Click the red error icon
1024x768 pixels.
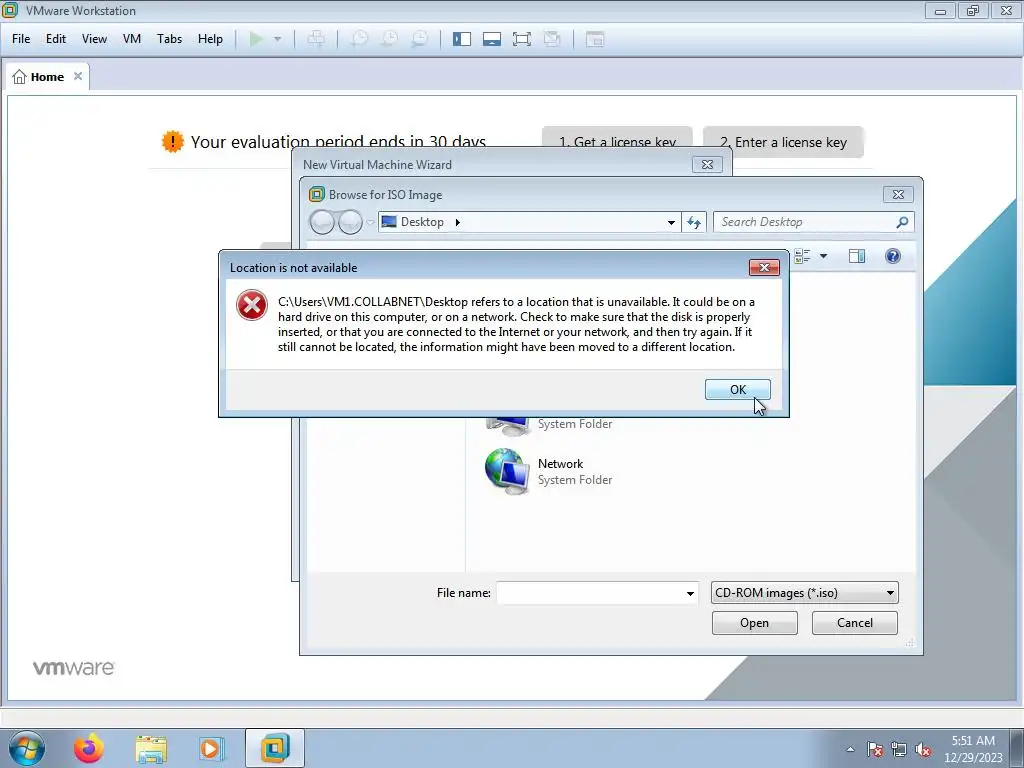(251, 305)
